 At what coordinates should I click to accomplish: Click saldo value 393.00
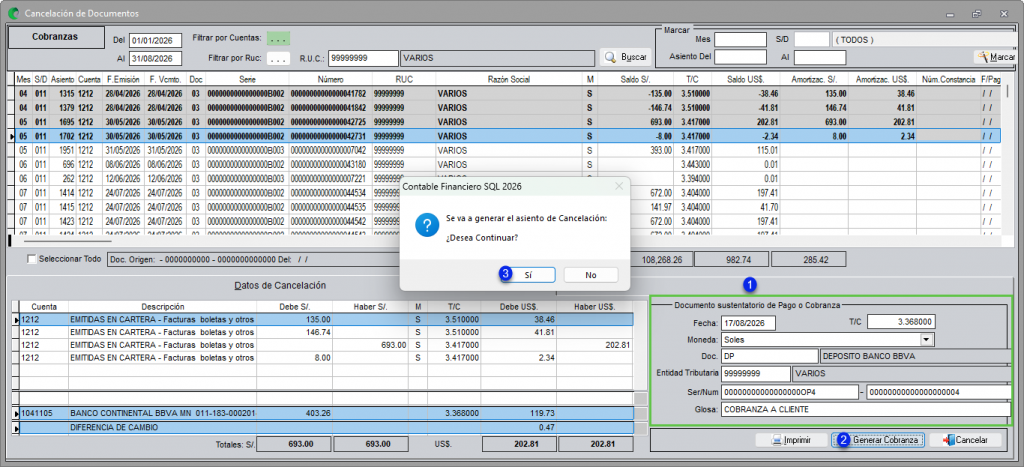[661, 150]
